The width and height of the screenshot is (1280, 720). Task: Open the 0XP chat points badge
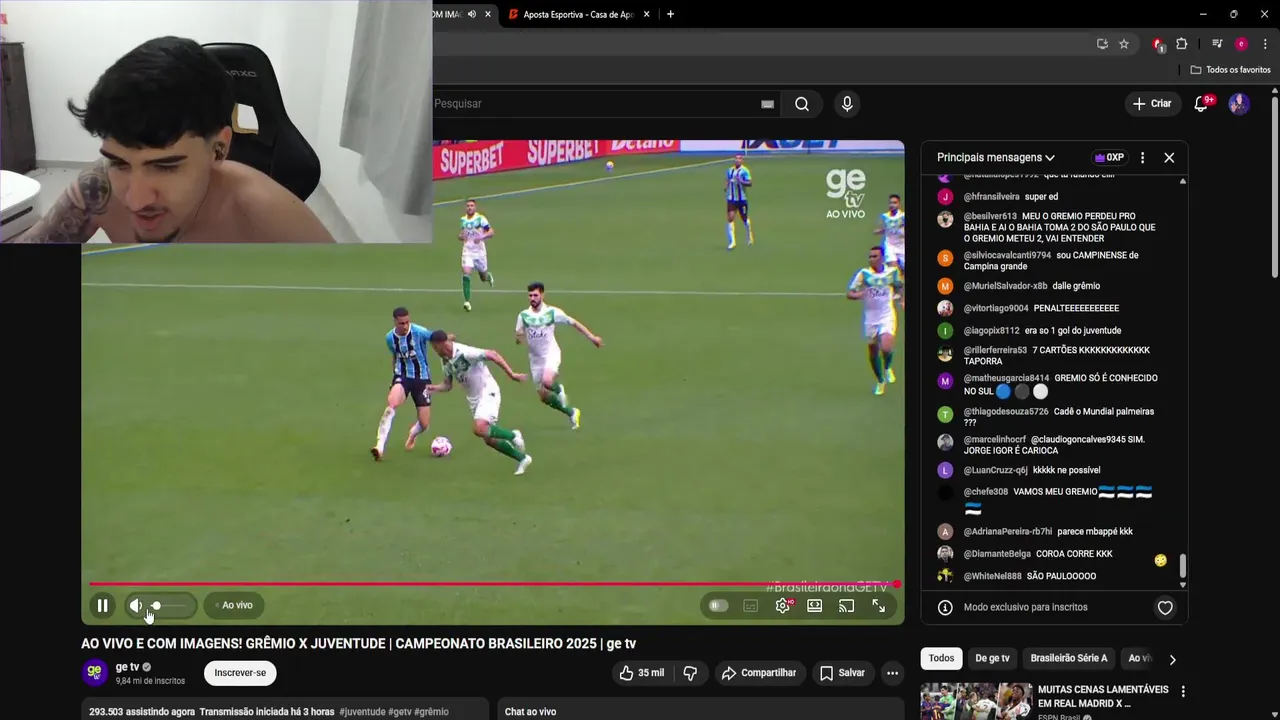[x=1109, y=158]
